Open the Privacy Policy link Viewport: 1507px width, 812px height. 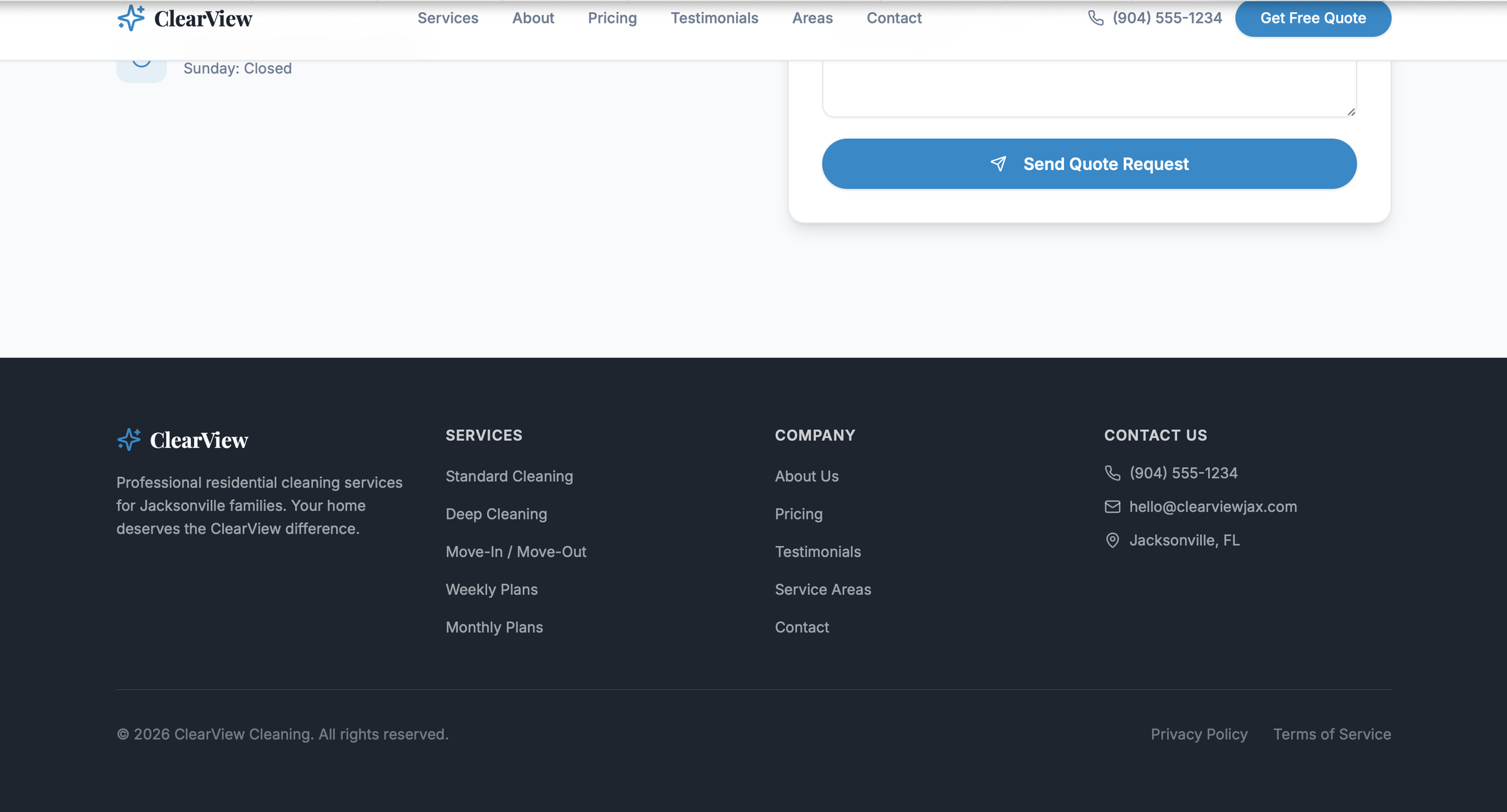coord(1198,734)
